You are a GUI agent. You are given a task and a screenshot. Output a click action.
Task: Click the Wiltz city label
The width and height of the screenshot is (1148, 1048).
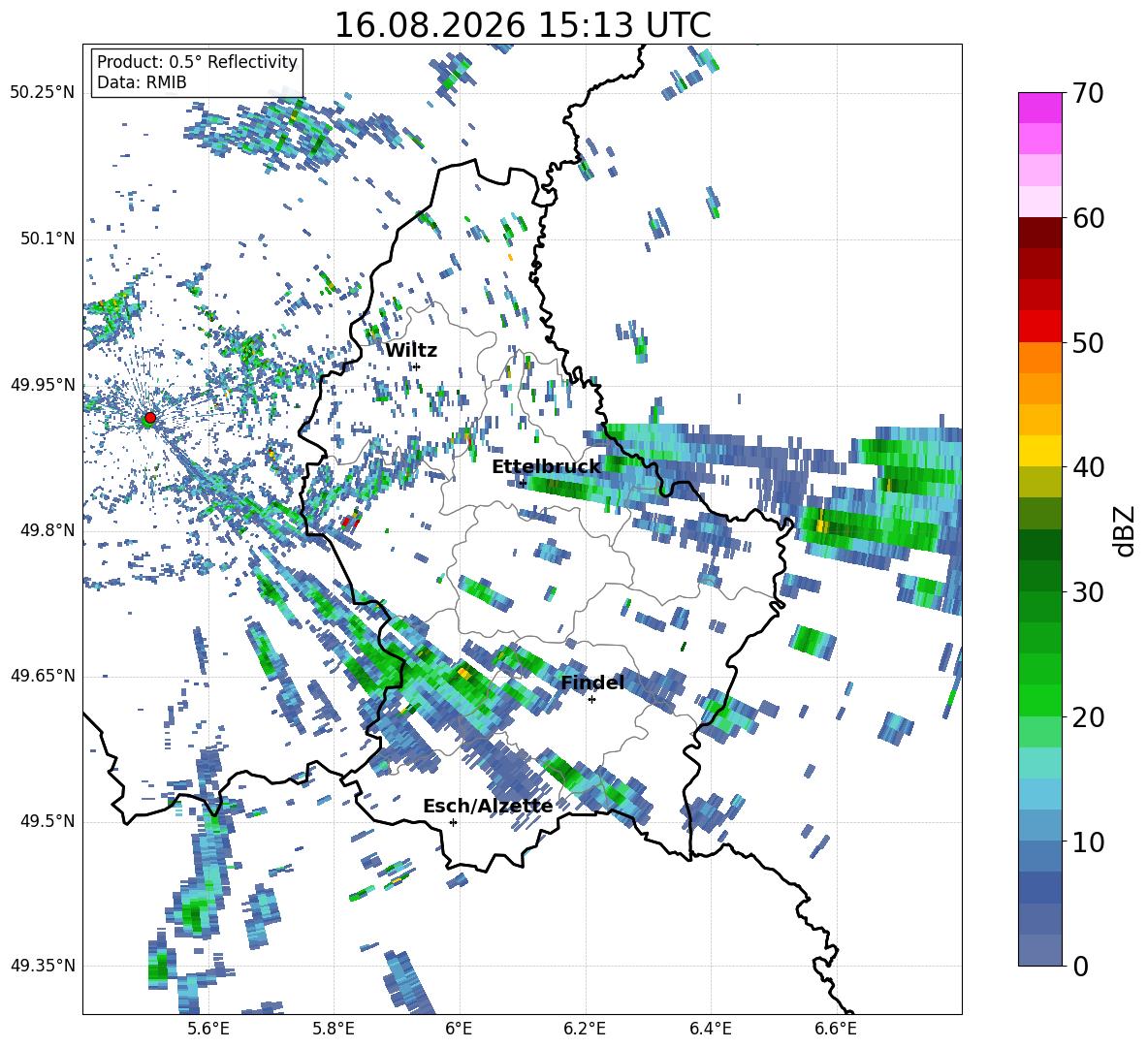pos(411,351)
